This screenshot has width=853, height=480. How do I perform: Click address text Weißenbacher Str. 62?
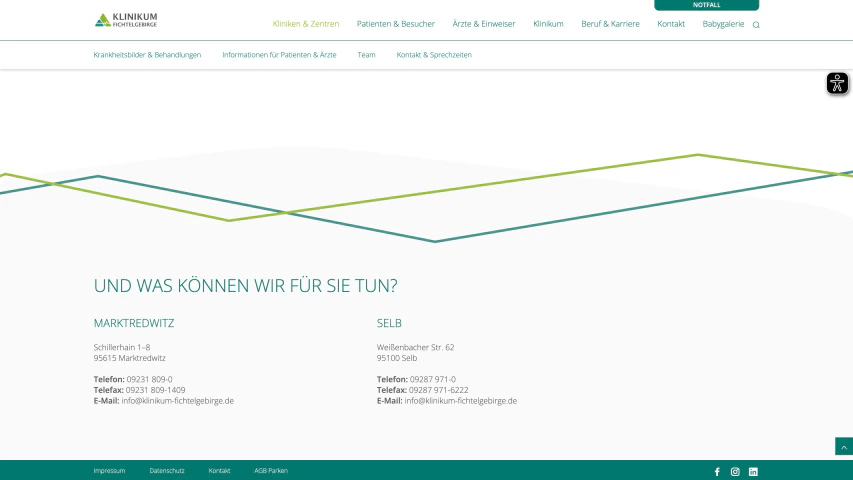pos(415,347)
